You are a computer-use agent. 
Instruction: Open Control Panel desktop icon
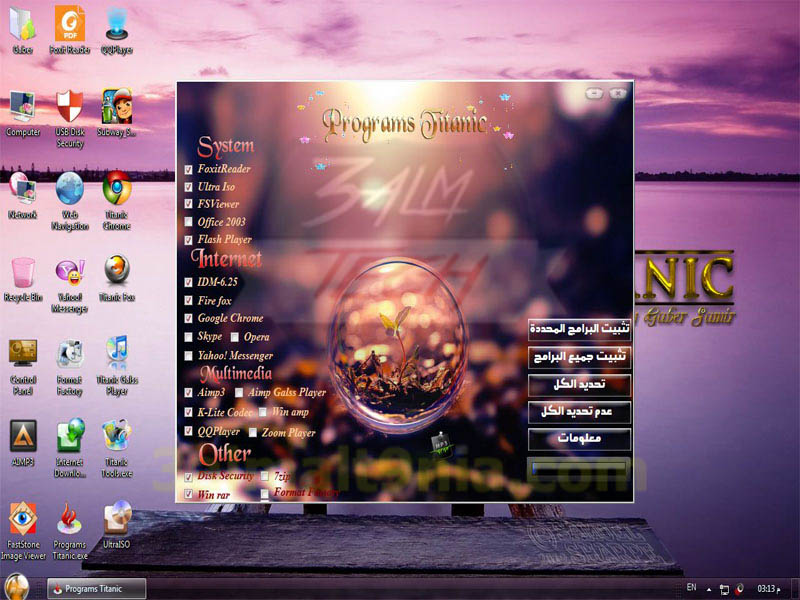[x=22, y=366]
